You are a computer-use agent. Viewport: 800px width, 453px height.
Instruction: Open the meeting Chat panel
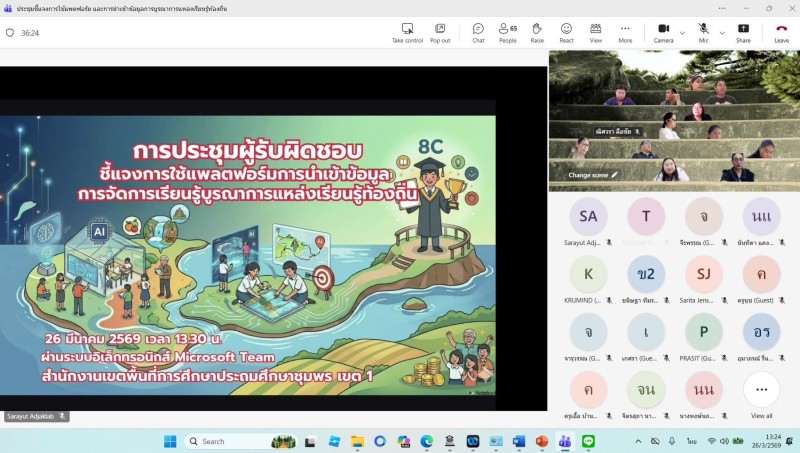pos(478,31)
